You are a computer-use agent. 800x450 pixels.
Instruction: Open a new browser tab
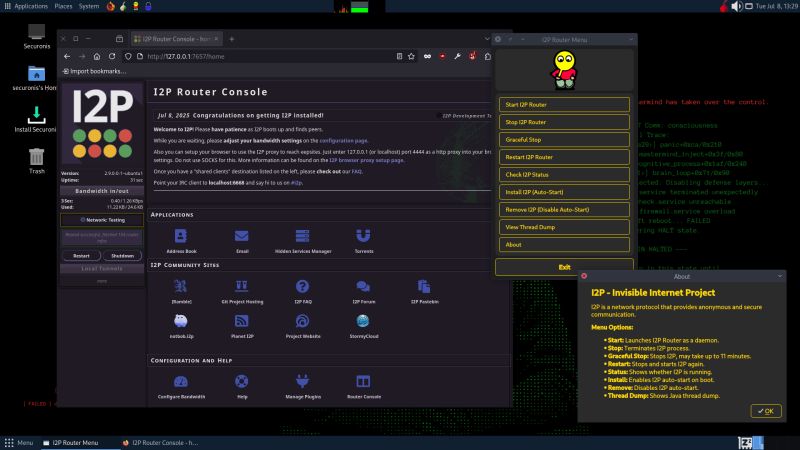[x=232, y=39]
